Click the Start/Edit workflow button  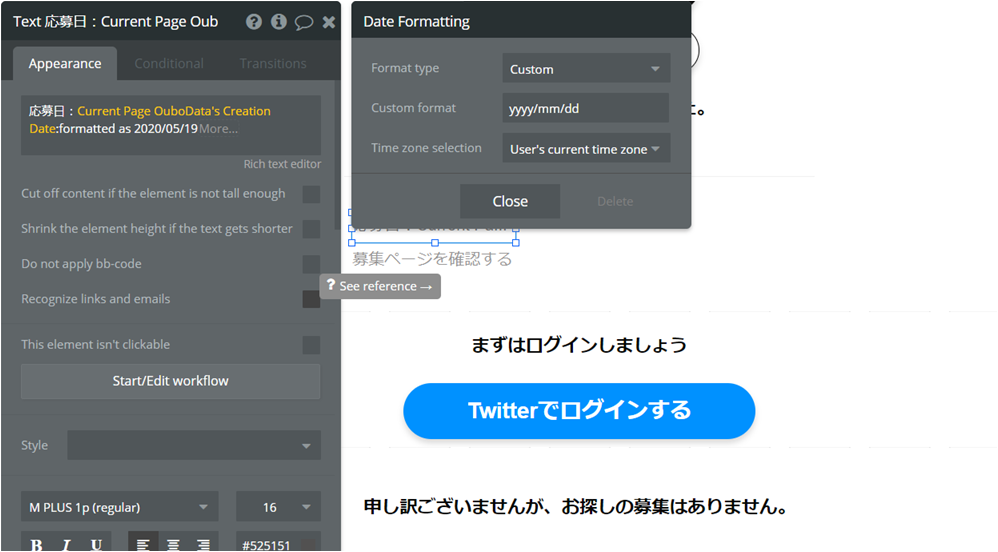click(x=171, y=381)
